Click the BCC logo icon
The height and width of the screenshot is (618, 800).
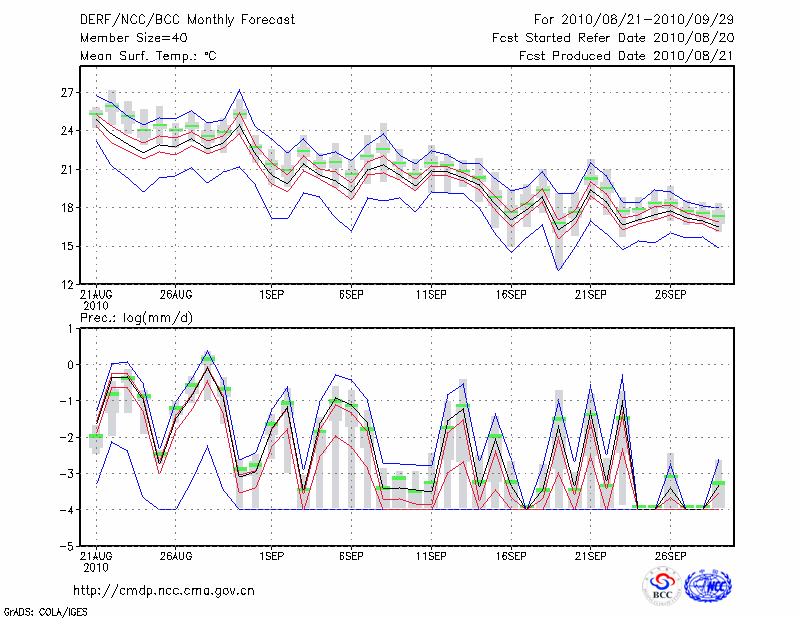(662, 586)
